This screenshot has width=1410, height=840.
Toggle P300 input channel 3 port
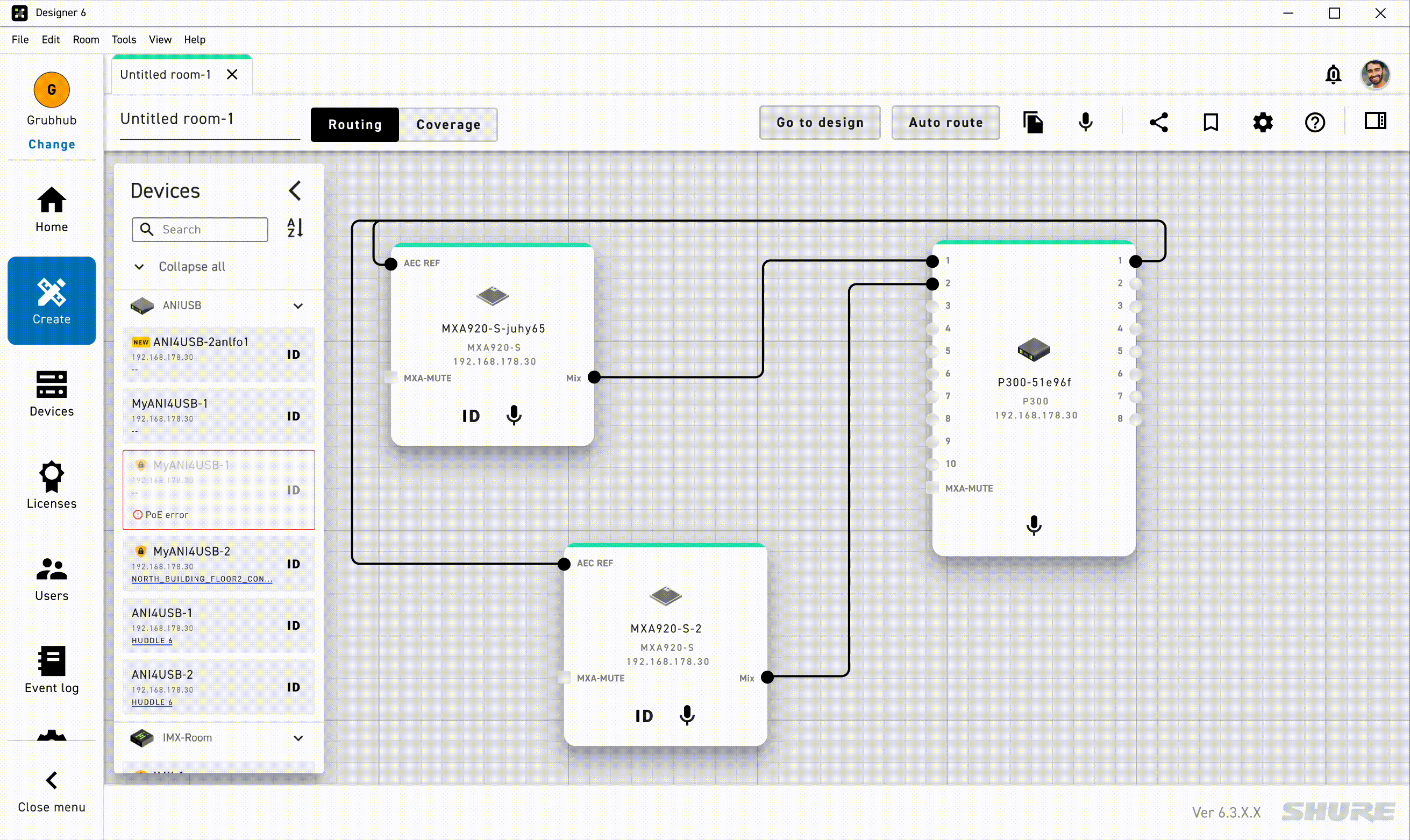[932, 306]
